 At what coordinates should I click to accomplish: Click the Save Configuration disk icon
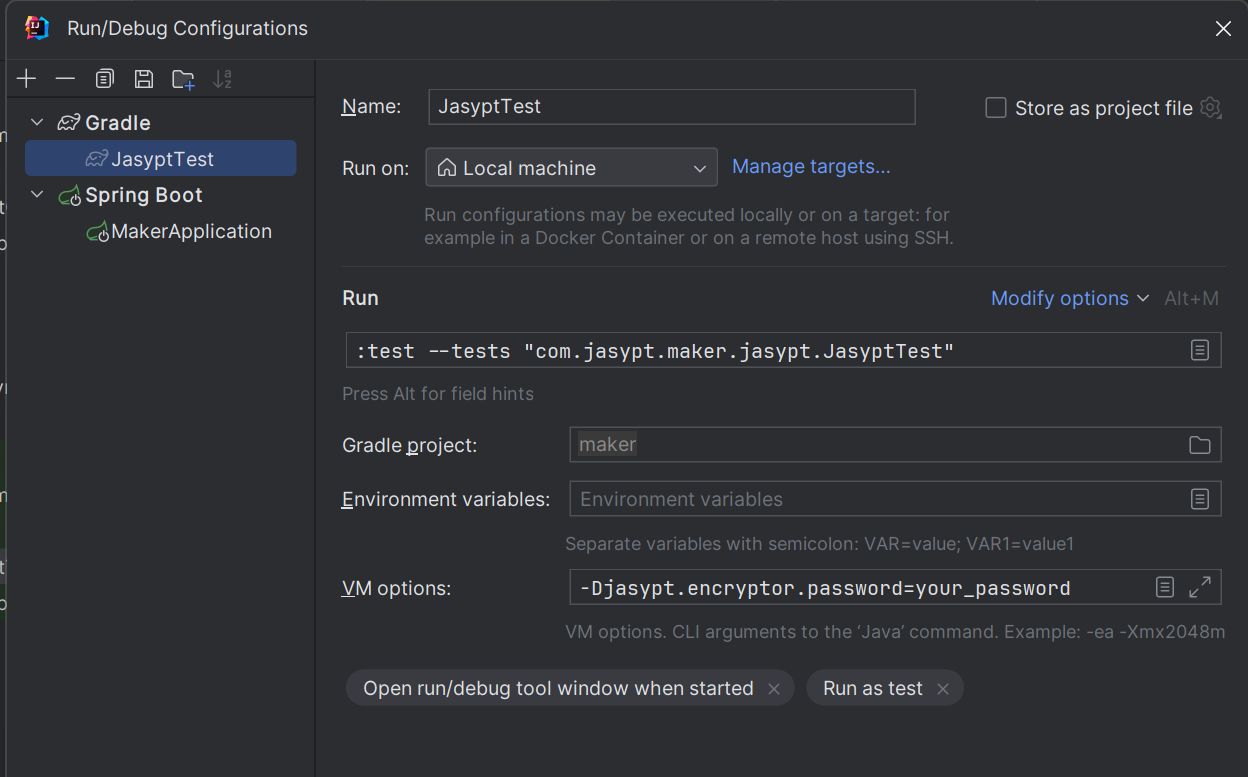click(x=144, y=79)
